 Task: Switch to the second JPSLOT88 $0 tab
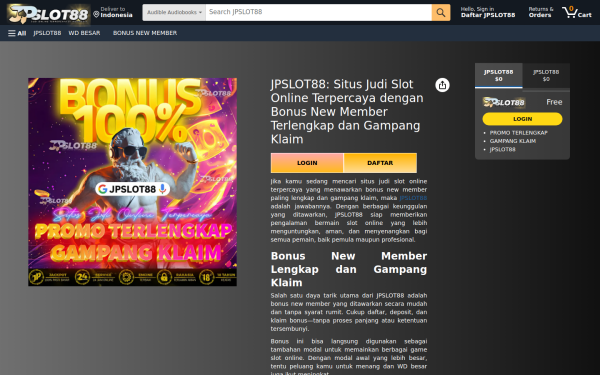(x=546, y=75)
